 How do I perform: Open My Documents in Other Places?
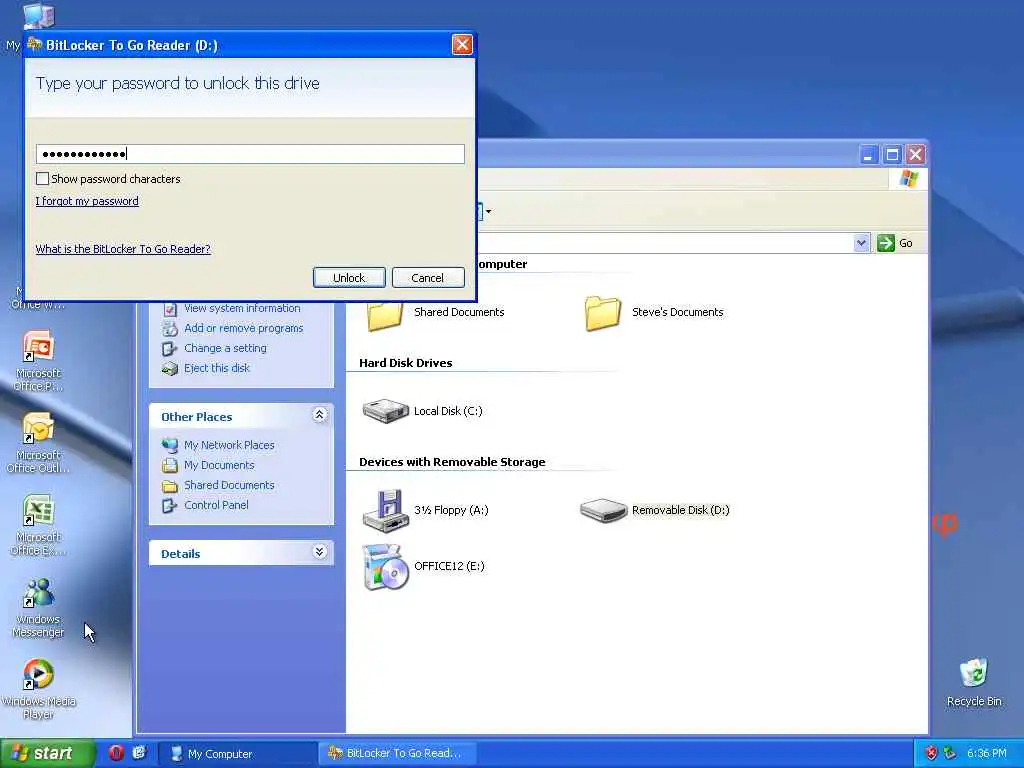[x=219, y=465]
